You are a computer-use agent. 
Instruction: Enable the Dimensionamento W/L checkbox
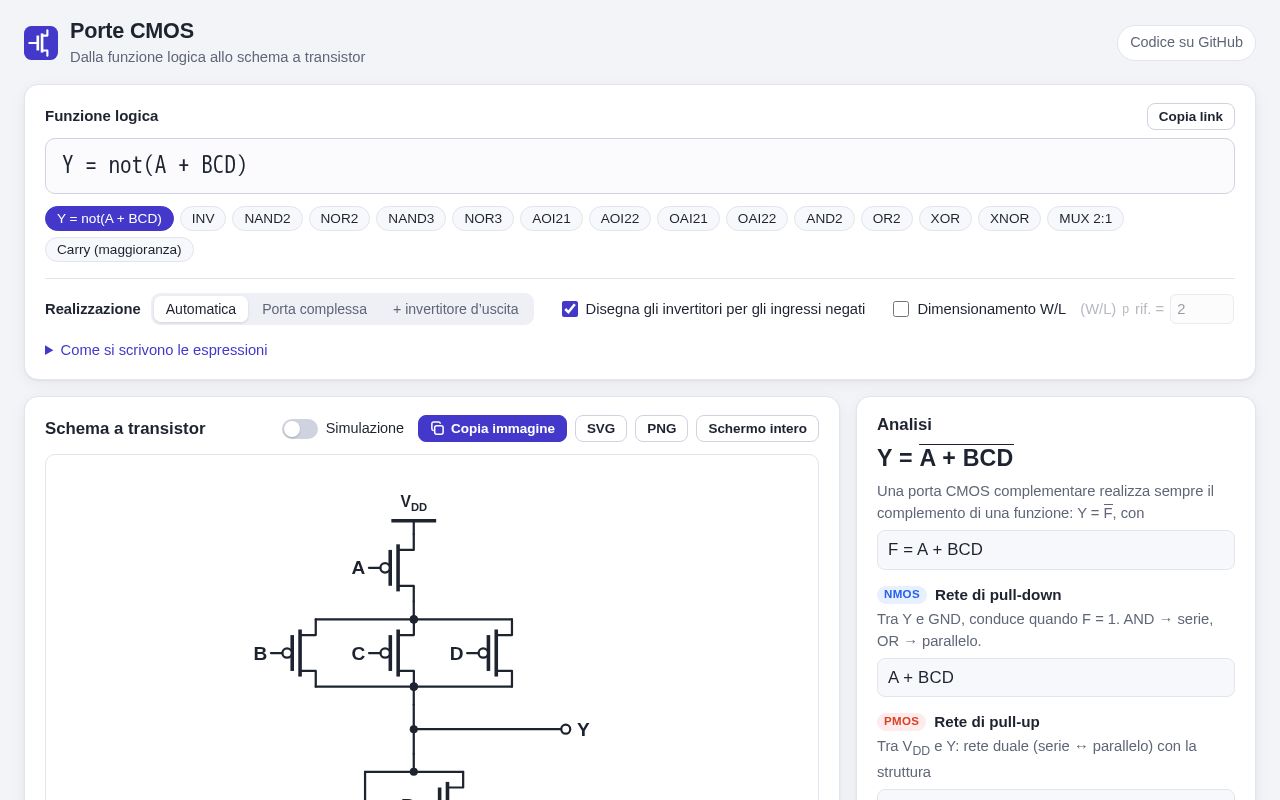coord(901,309)
